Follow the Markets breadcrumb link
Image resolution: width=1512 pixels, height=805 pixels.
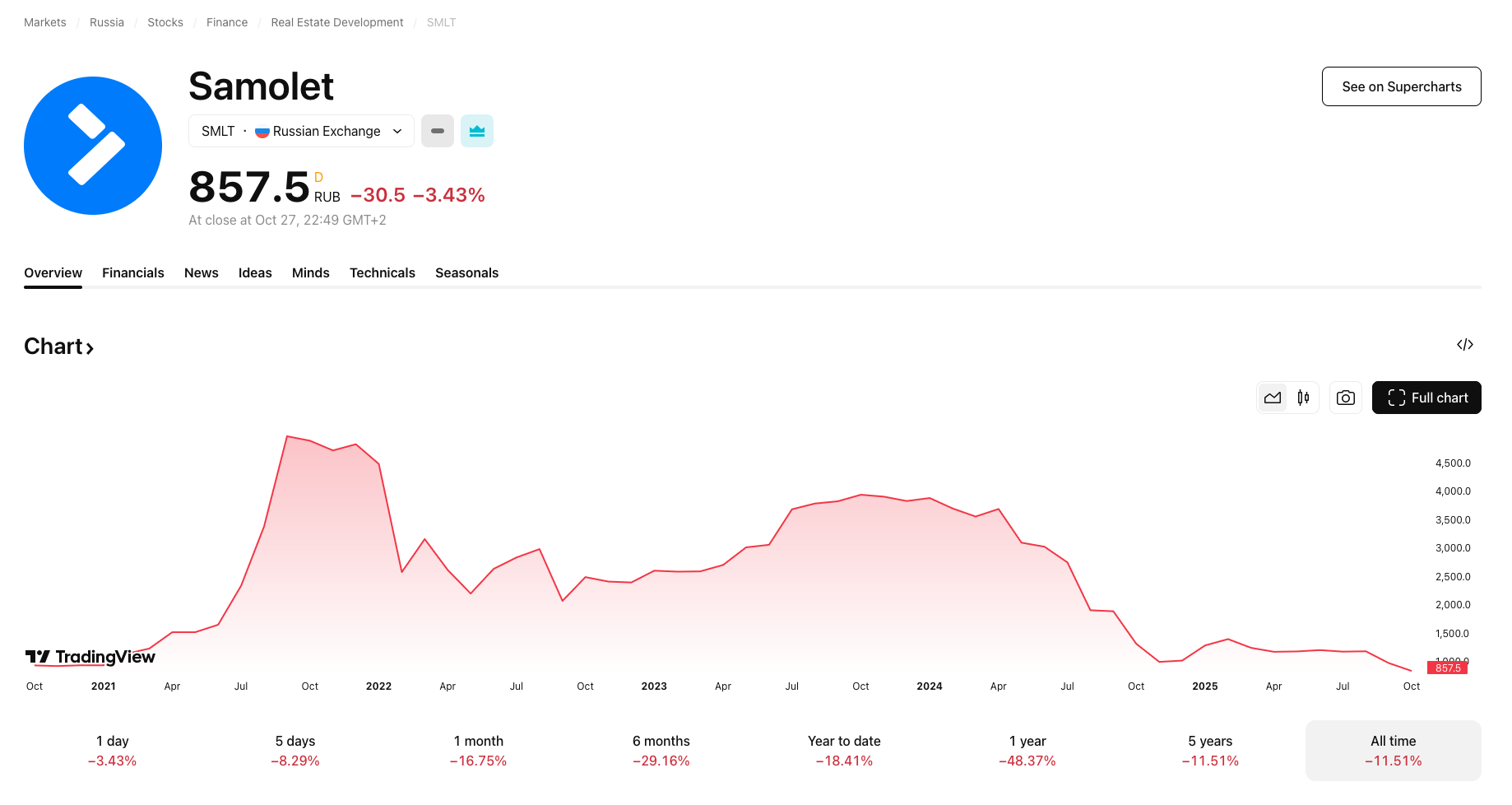[45, 22]
